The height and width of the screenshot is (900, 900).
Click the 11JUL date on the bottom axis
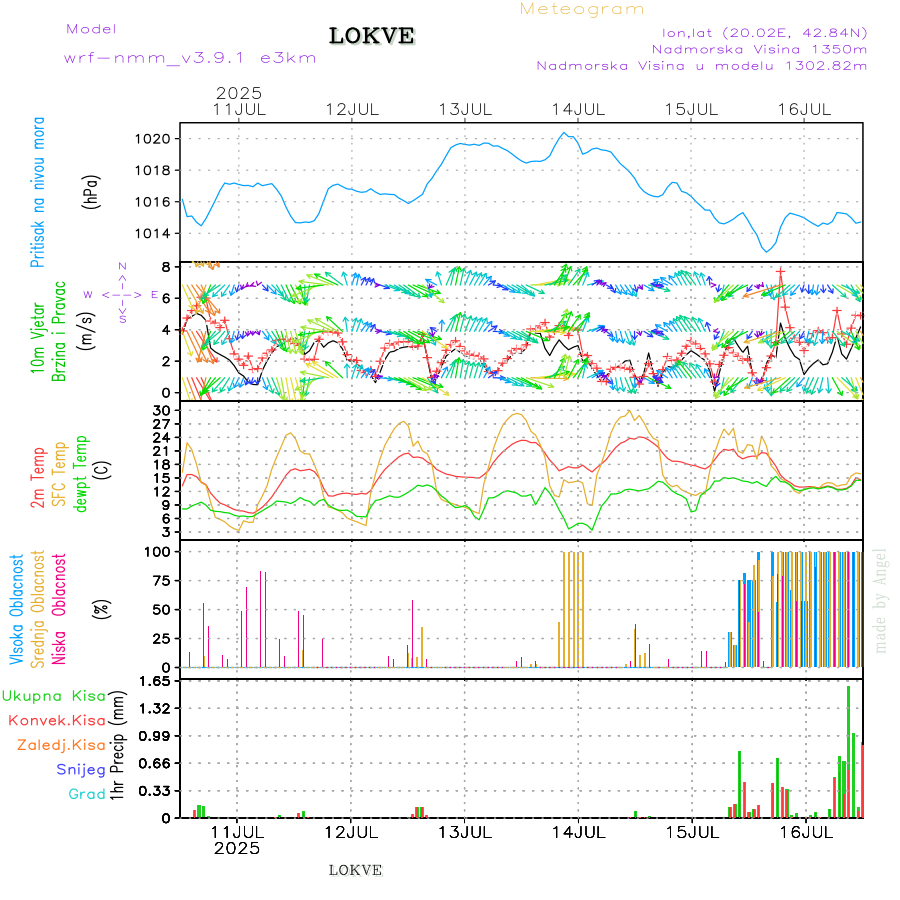tap(238, 831)
